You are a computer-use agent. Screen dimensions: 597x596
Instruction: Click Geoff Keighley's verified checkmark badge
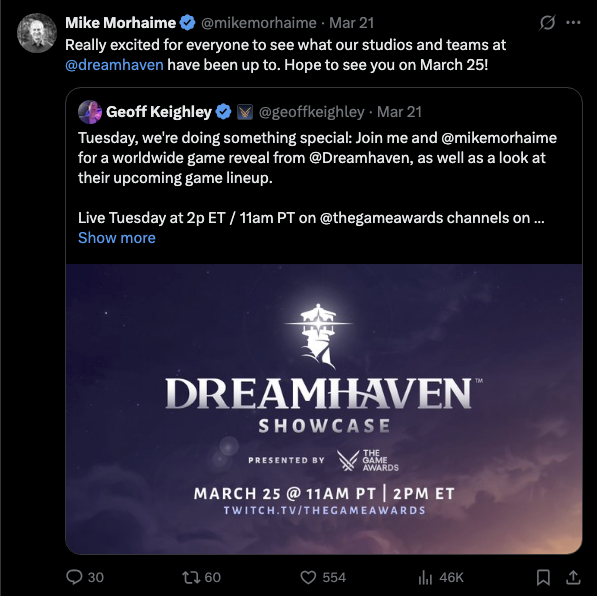click(x=223, y=112)
